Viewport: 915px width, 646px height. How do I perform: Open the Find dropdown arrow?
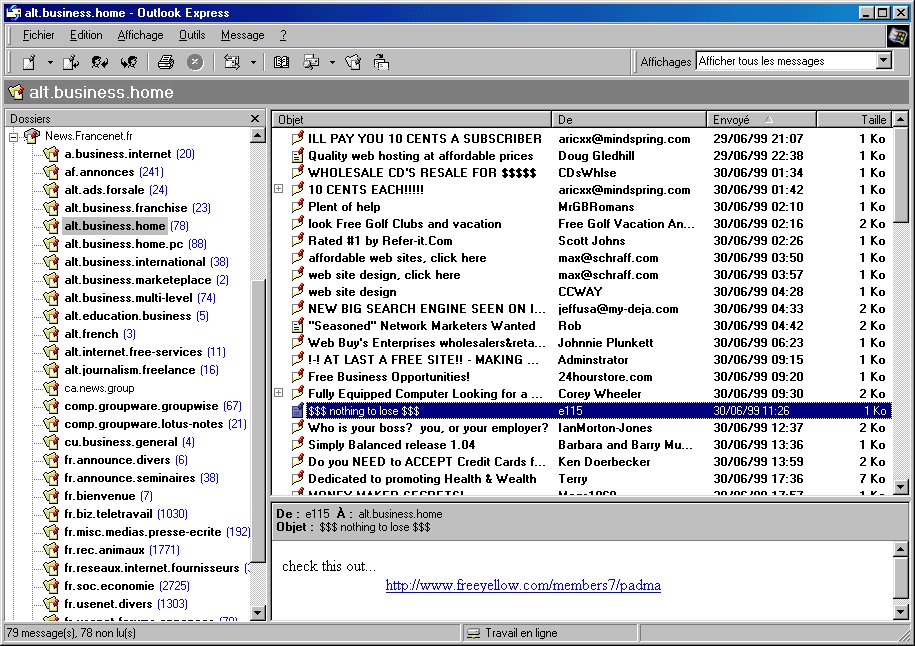332,62
